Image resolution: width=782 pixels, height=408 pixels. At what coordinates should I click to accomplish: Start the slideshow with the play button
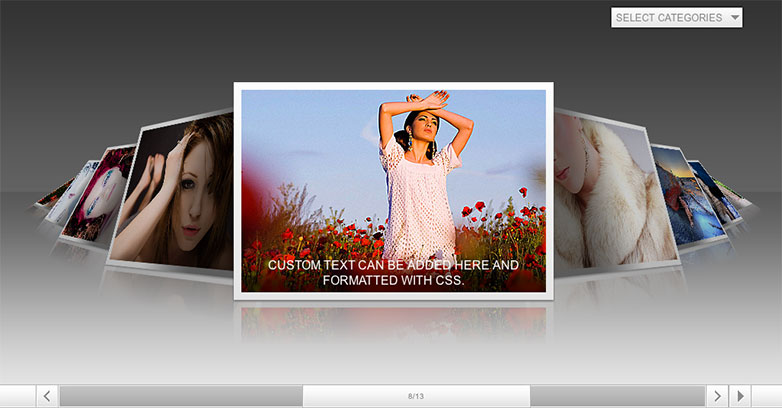tap(740, 396)
